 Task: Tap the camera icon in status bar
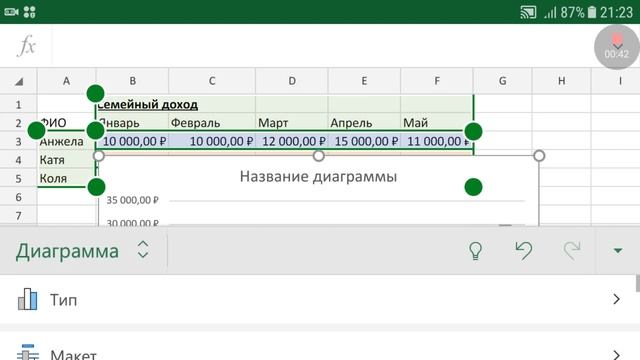coord(11,12)
